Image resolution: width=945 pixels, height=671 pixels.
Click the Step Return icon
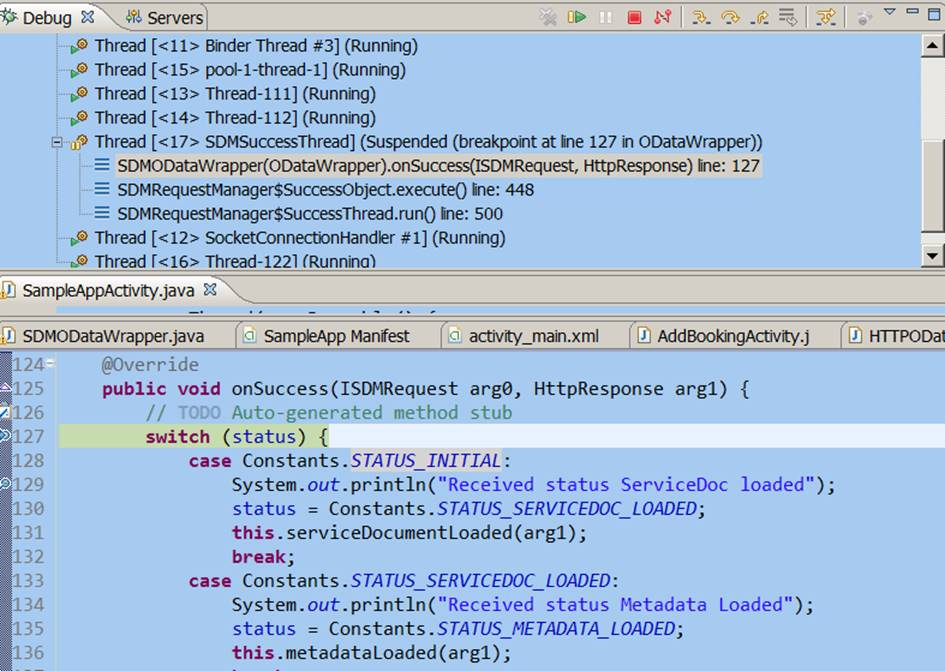(x=759, y=17)
